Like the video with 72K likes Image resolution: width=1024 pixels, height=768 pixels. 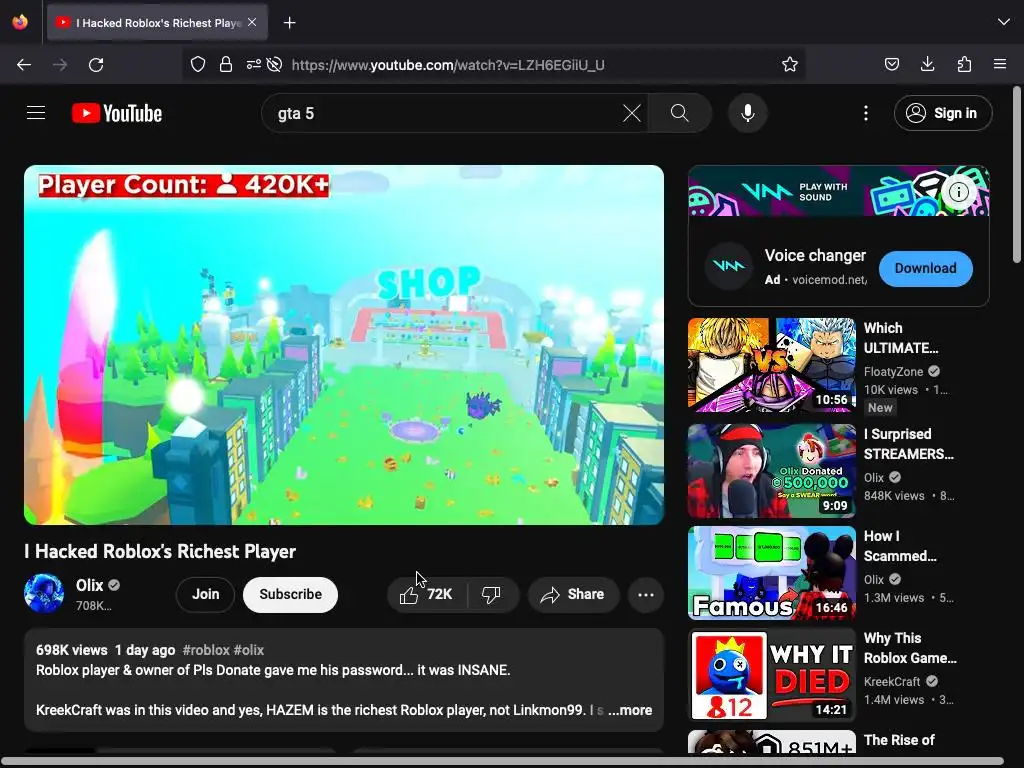[426, 594]
